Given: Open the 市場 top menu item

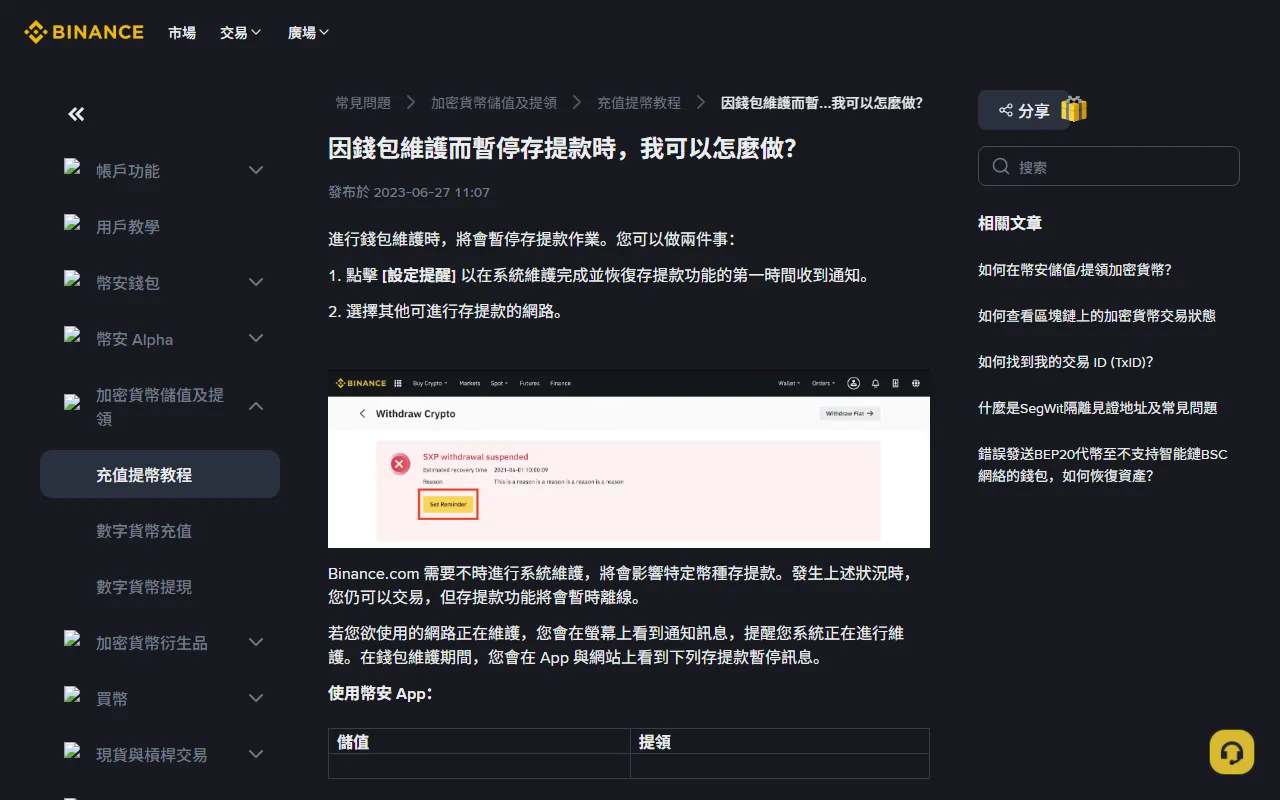Looking at the screenshot, I should (x=182, y=33).
